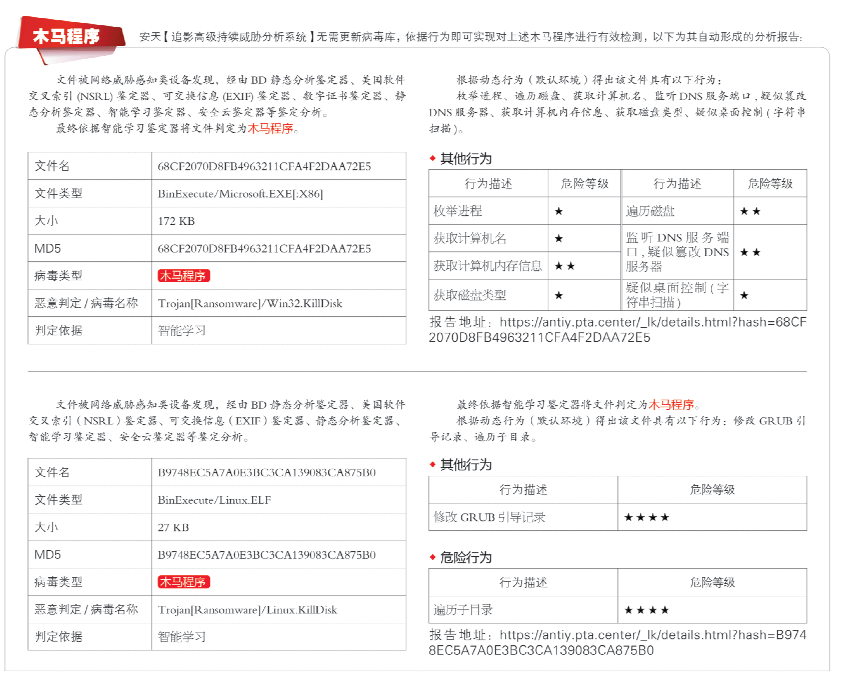Select the Trojan[Ransomware]/Win32.KillDisk virus name
This screenshot has width=841, height=674.
point(250,303)
